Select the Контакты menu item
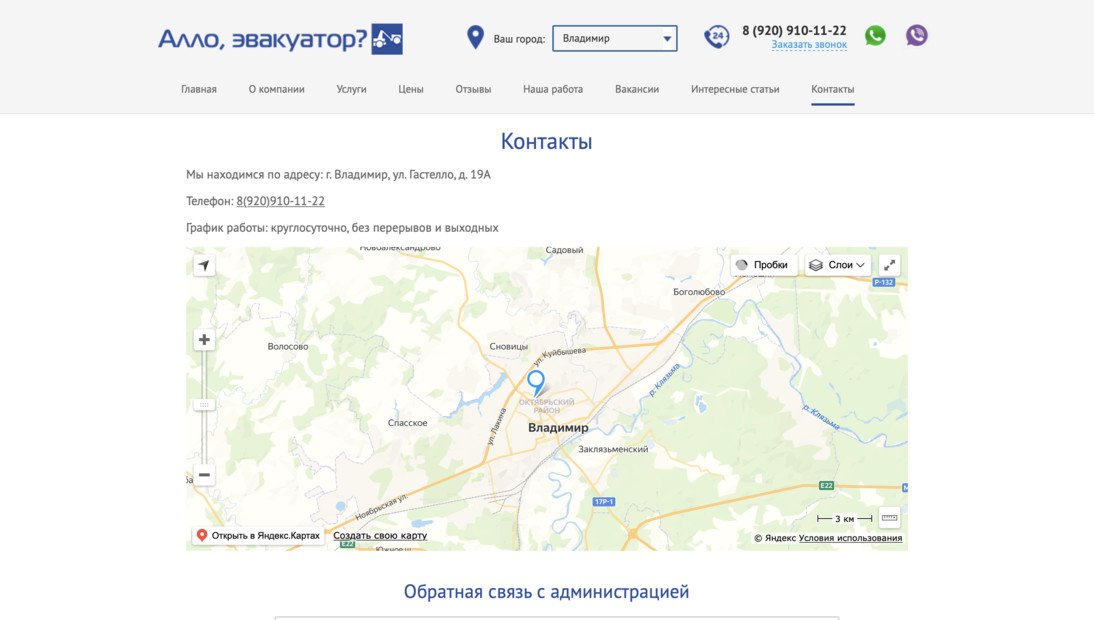 (x=832, y=89)
